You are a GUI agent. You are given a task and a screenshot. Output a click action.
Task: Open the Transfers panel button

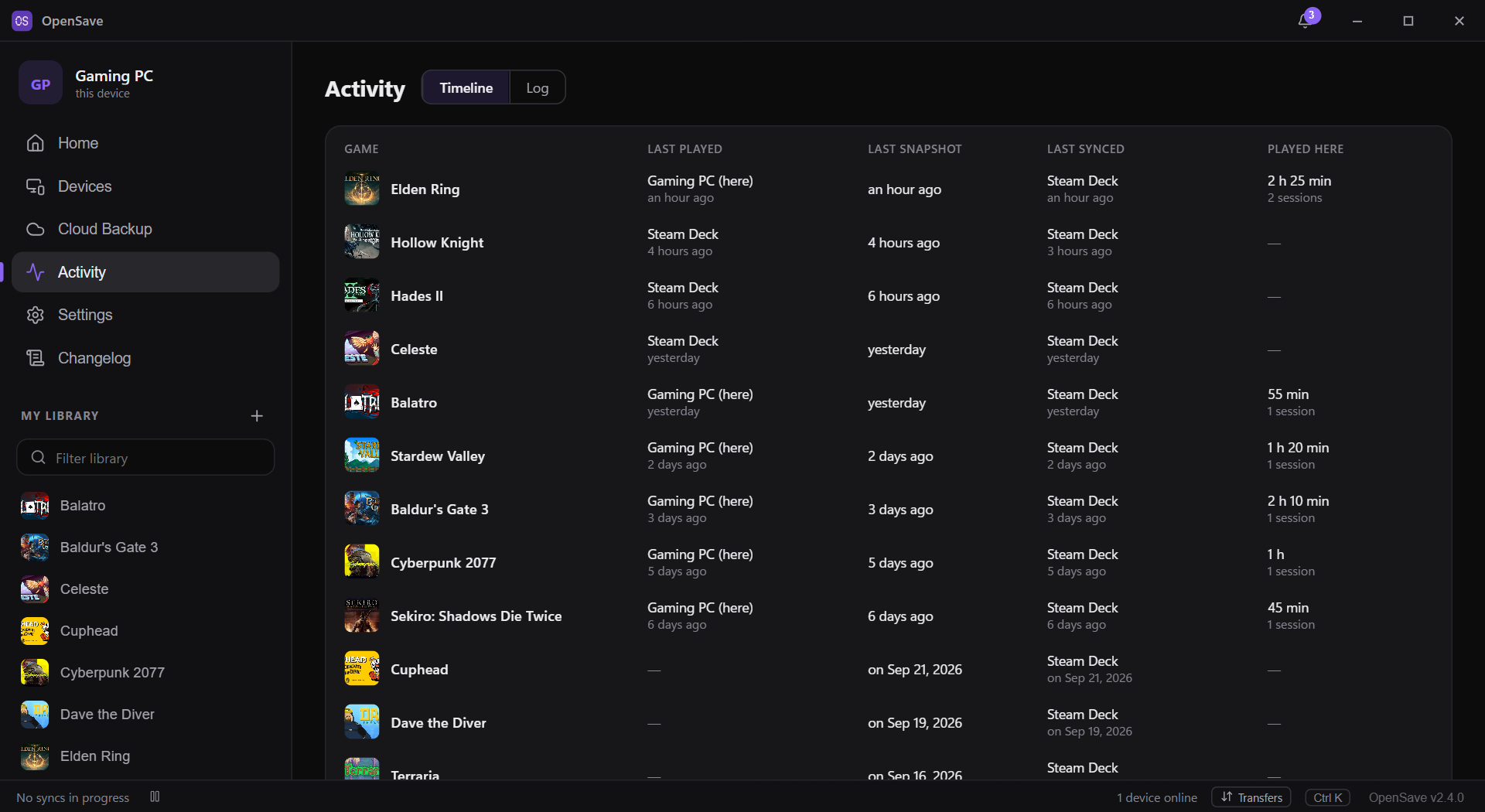(x=1251, y=797)
